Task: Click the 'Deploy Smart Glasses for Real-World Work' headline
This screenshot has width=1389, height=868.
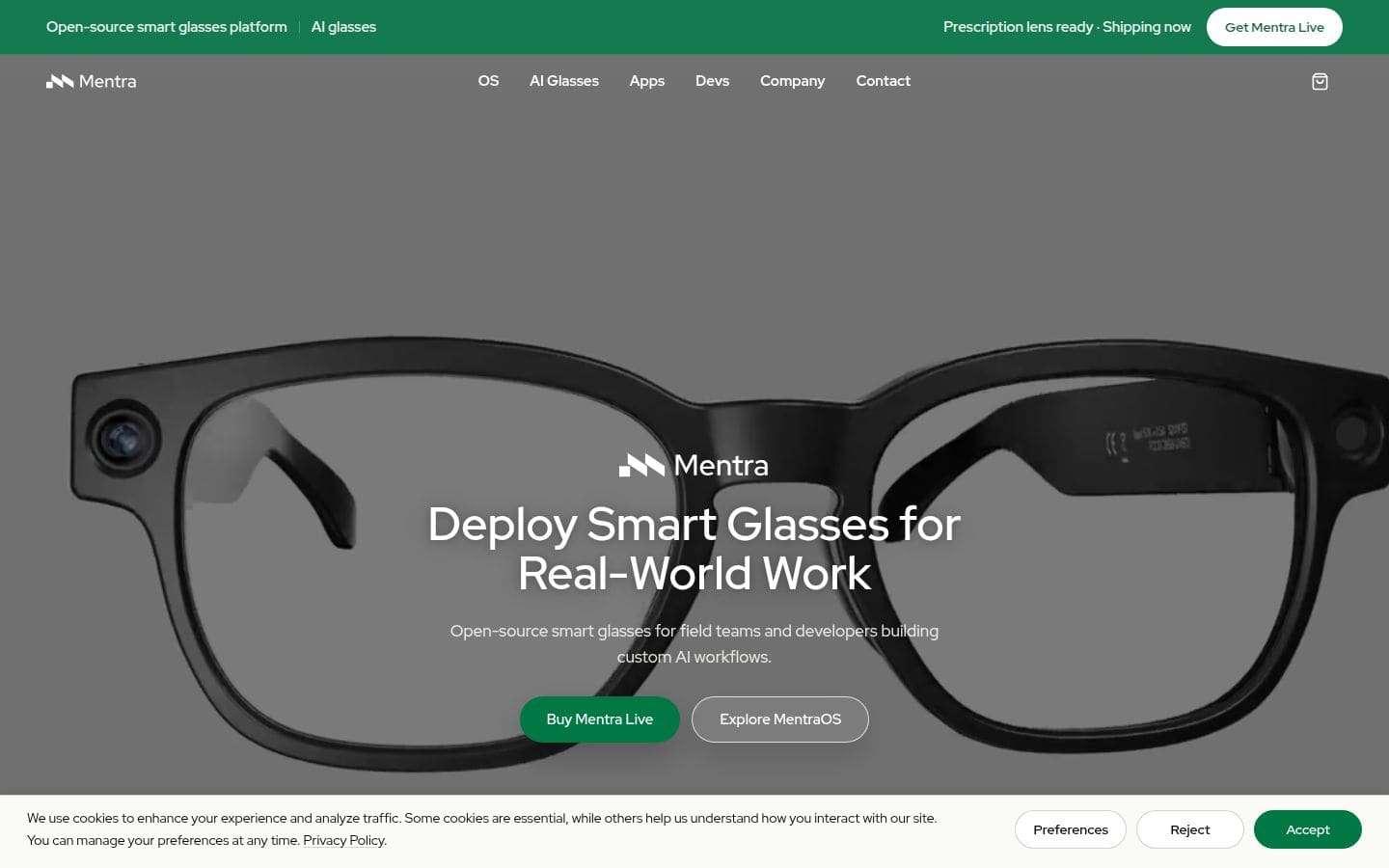Action: (694, 549)
